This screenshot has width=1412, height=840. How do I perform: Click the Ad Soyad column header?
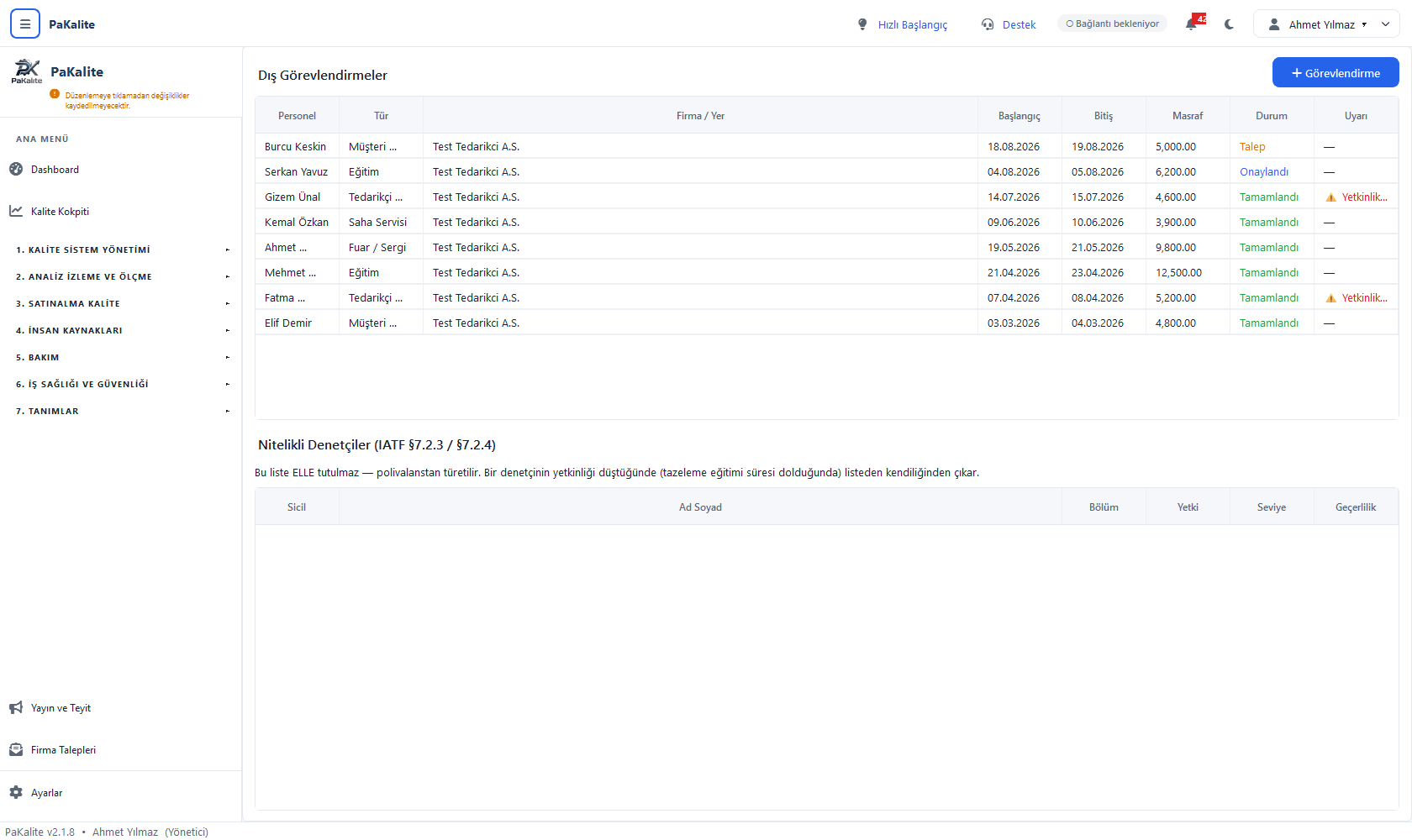(700, 507)
